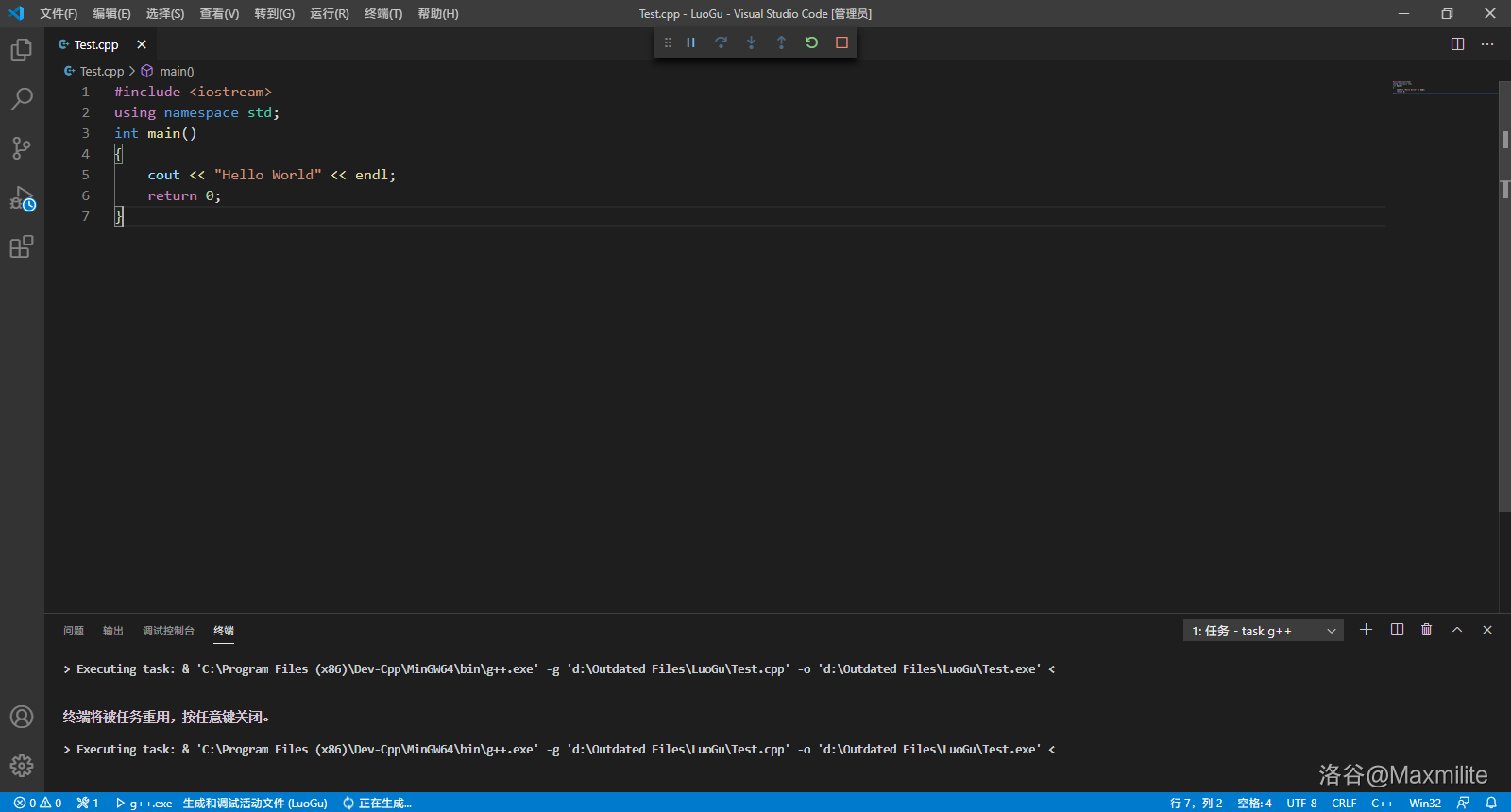
Task: Click the Step Out debug button
Action: [781, 42]
